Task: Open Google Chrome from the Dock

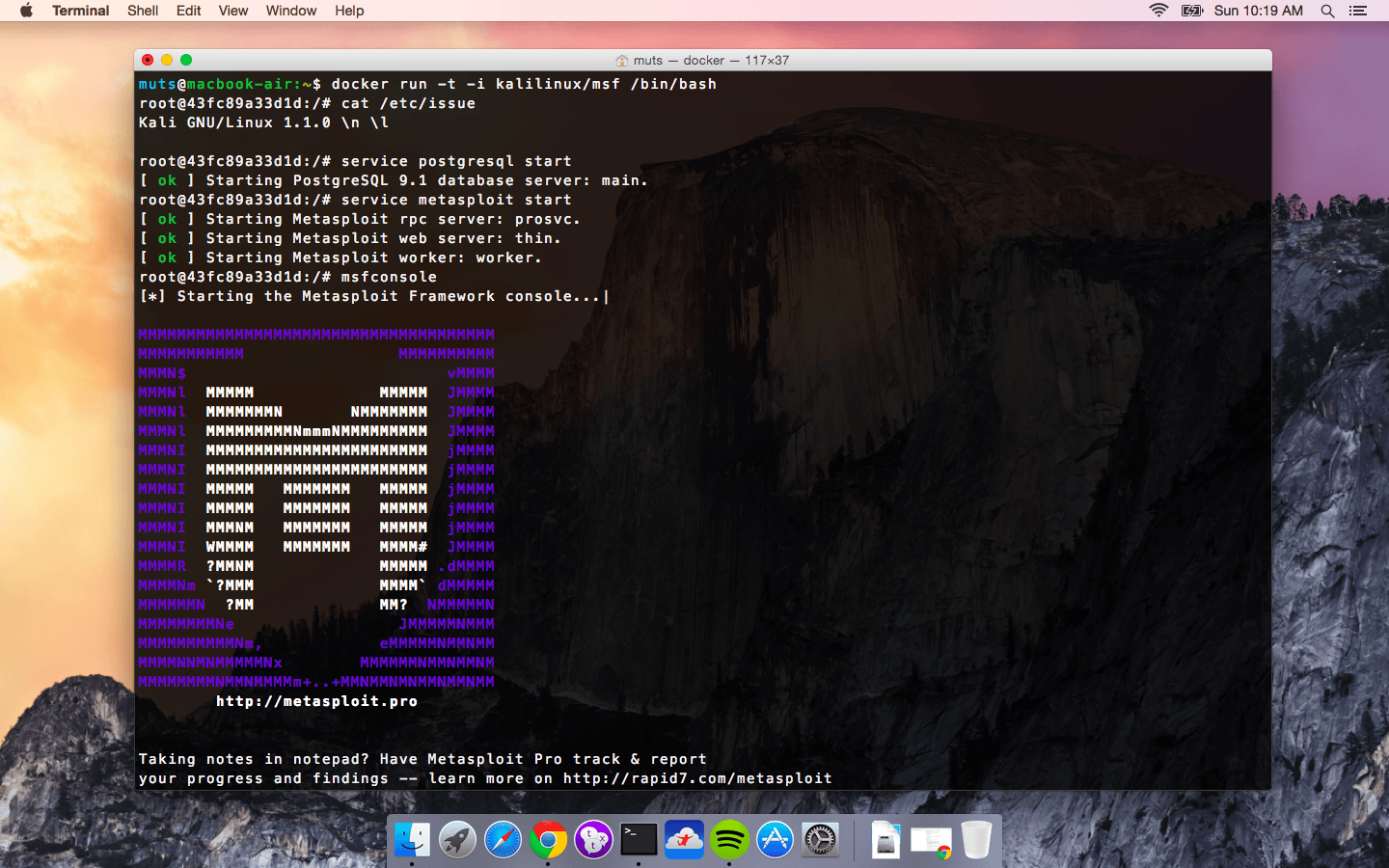Action: (548, 840)
